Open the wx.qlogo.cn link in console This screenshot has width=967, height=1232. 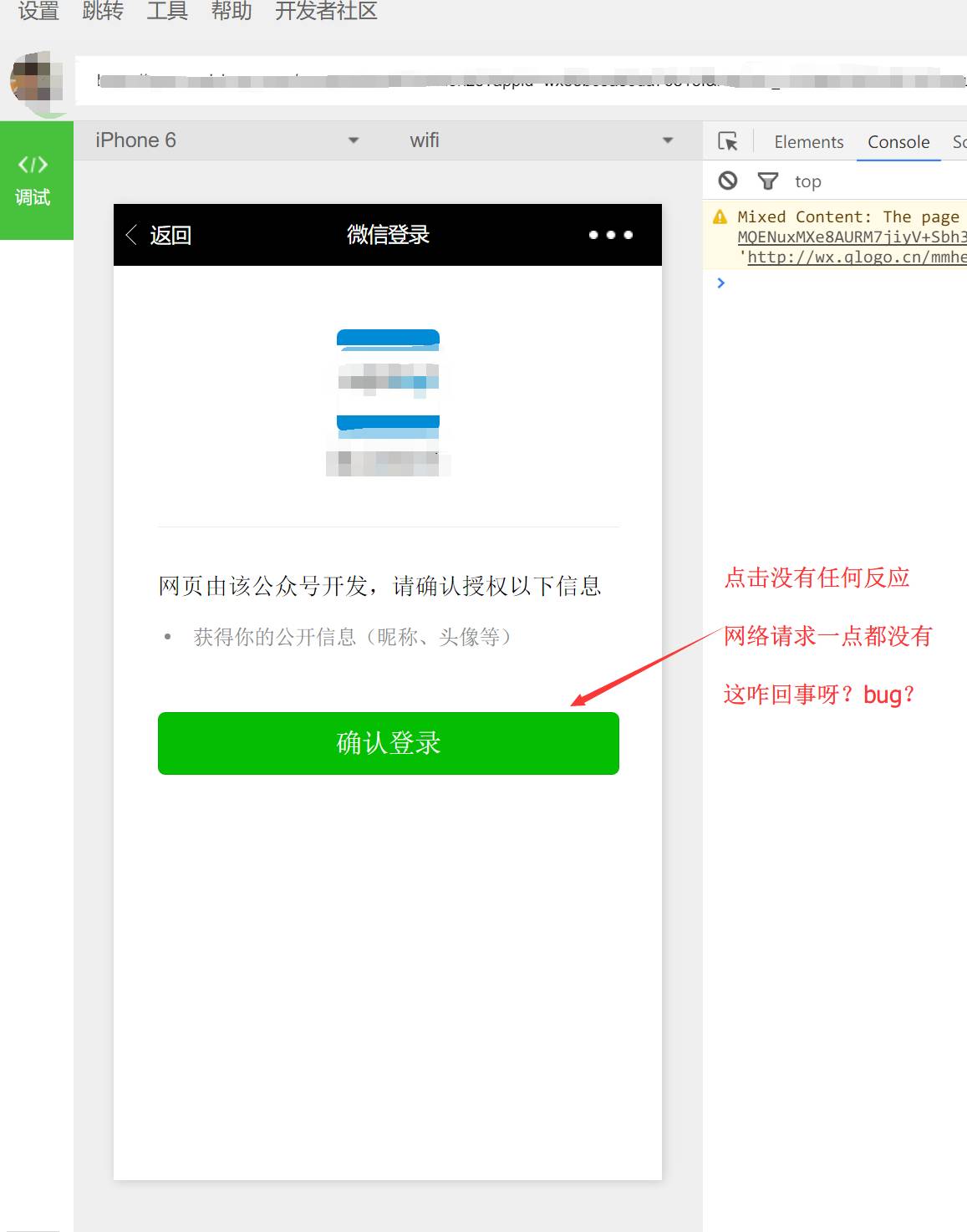[857, 257]
